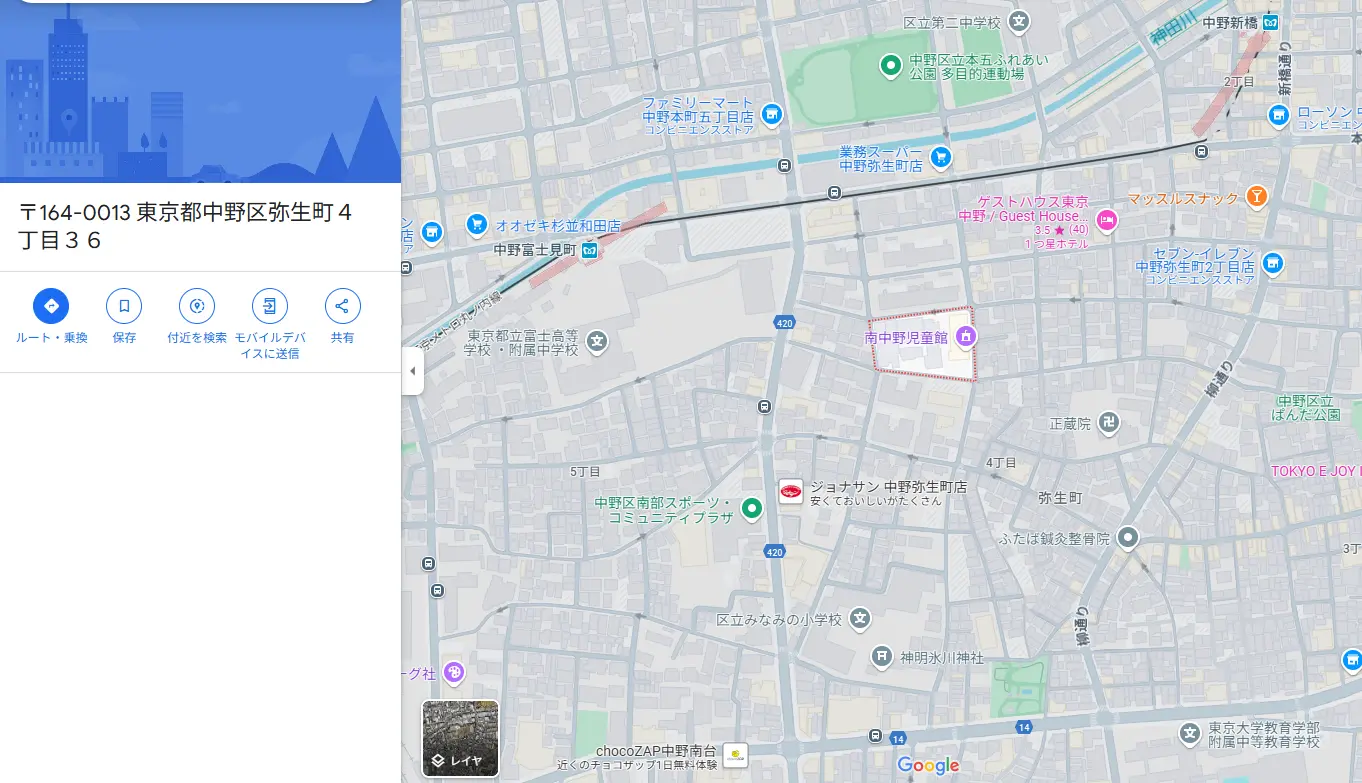1362x783 pixels.
Task: Select 中野区南部スポーツ・コミュニティプラザ green pin
Action: tap(752, 510)
